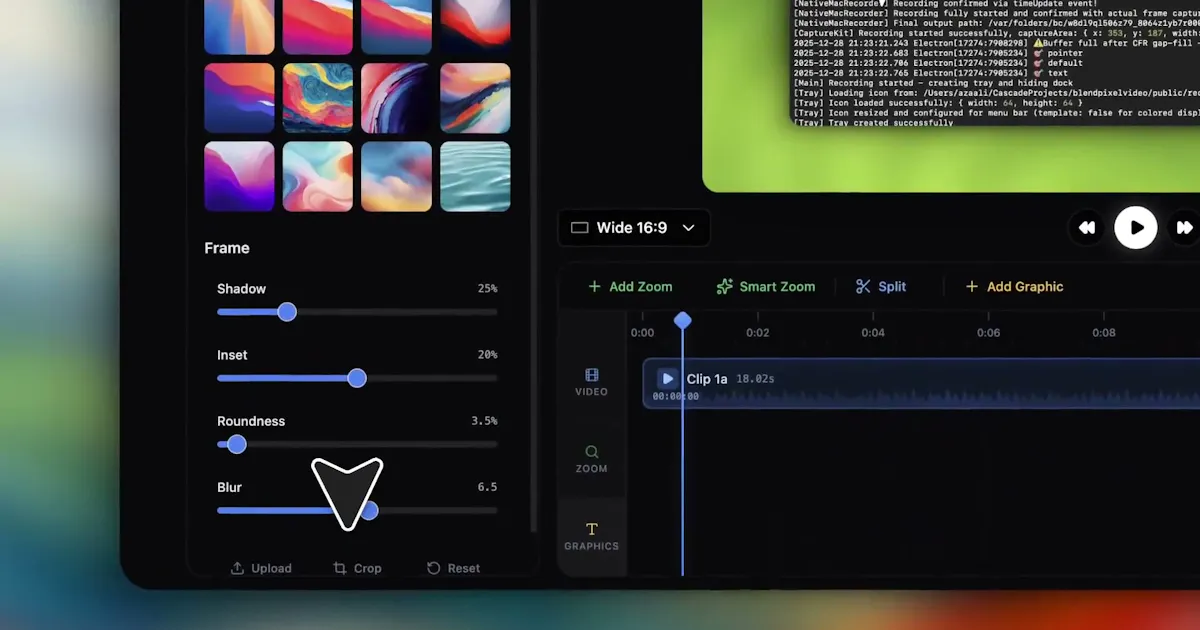Image resolution: width=1200 pixels, height=630 pixels.
Task: Click the blue playhead diamond marker
Action: 683,320
